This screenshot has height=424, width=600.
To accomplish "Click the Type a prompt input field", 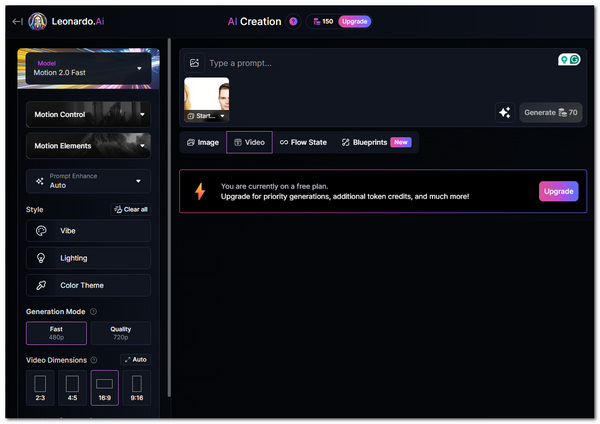I will pos(370,63).
